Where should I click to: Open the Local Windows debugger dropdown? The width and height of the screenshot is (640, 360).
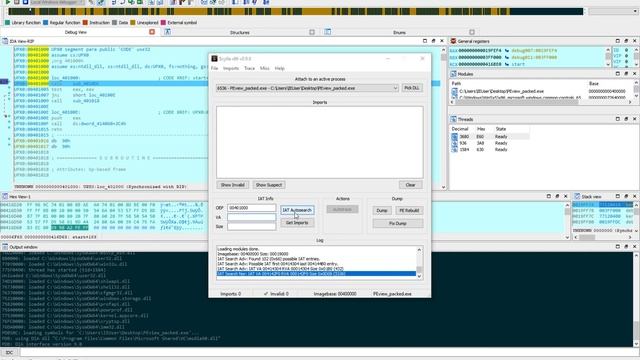tap(57, 2)
